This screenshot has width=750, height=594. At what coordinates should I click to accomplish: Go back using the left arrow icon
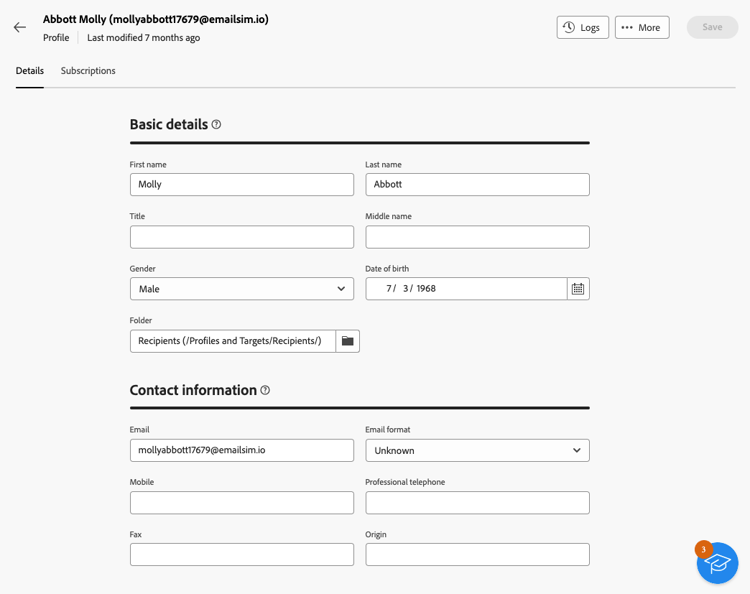point(20,27)
